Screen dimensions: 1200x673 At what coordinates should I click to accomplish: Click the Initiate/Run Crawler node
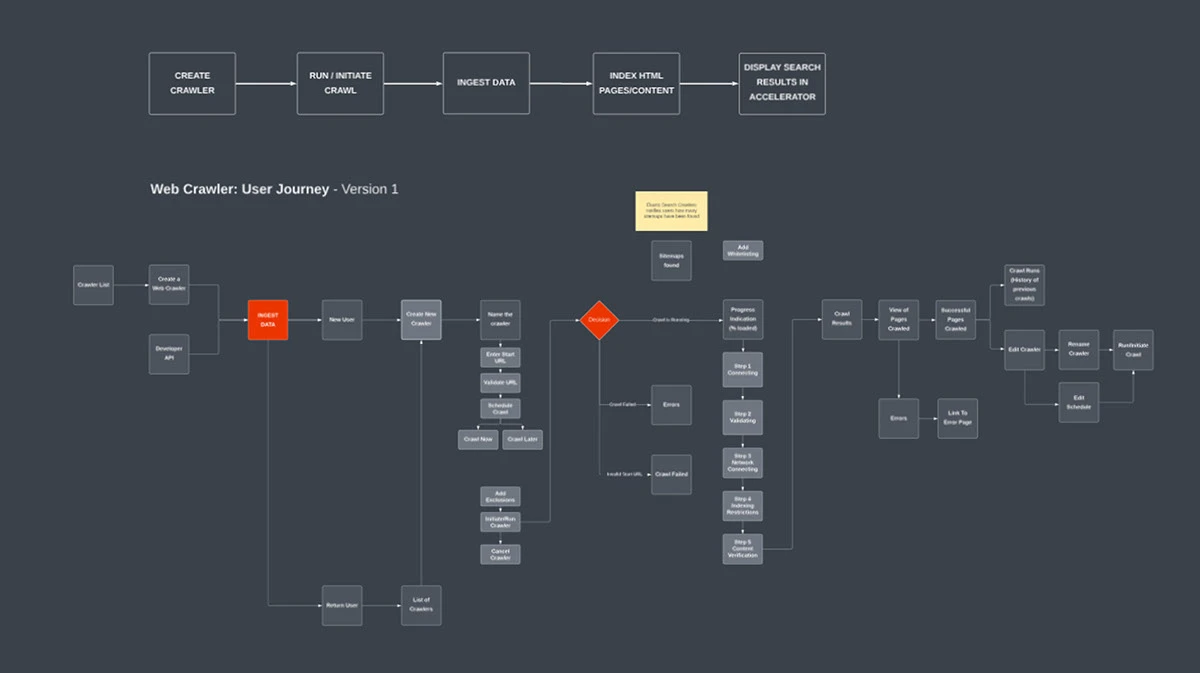pos(500,522)
